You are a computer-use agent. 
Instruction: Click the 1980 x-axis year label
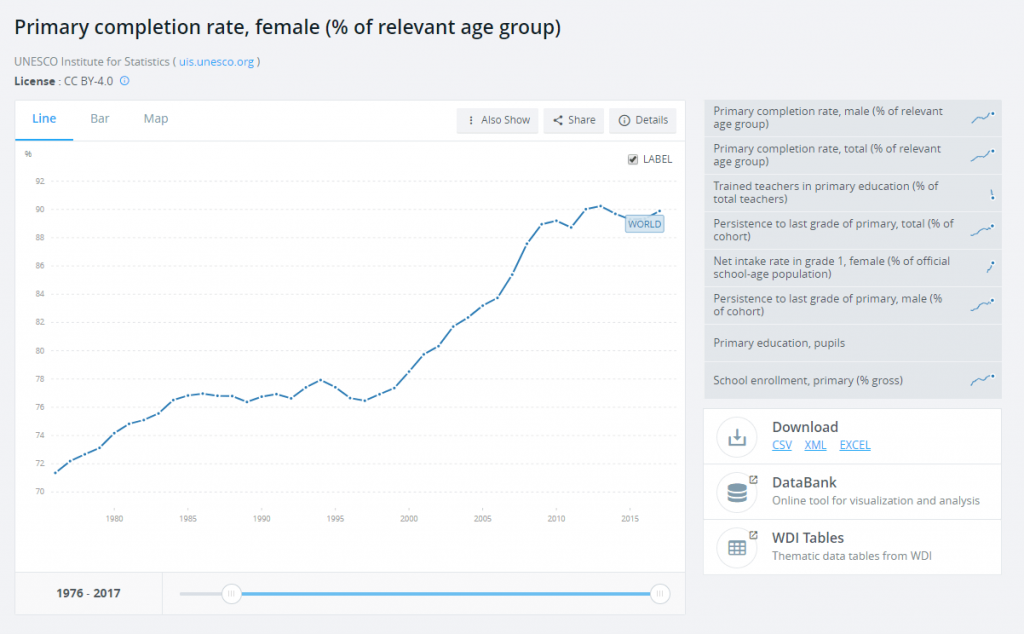click(x=114, y=518)
